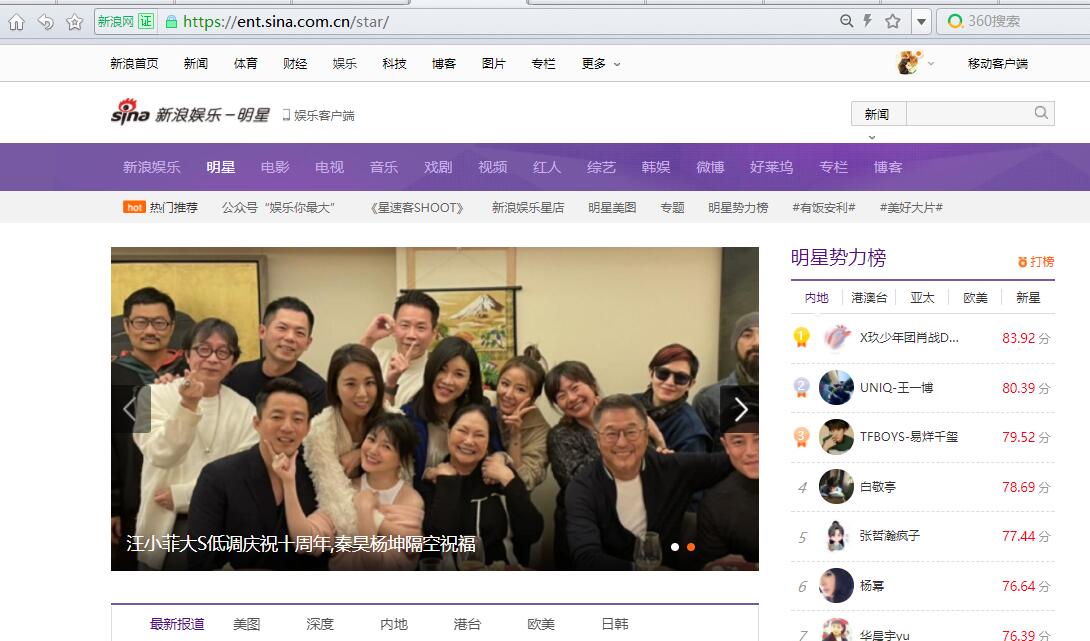Click the hot badge icon
Image resolution: width=1090 pixels, height=641 pixels.
pyautogui.click(x=134, y=207)
